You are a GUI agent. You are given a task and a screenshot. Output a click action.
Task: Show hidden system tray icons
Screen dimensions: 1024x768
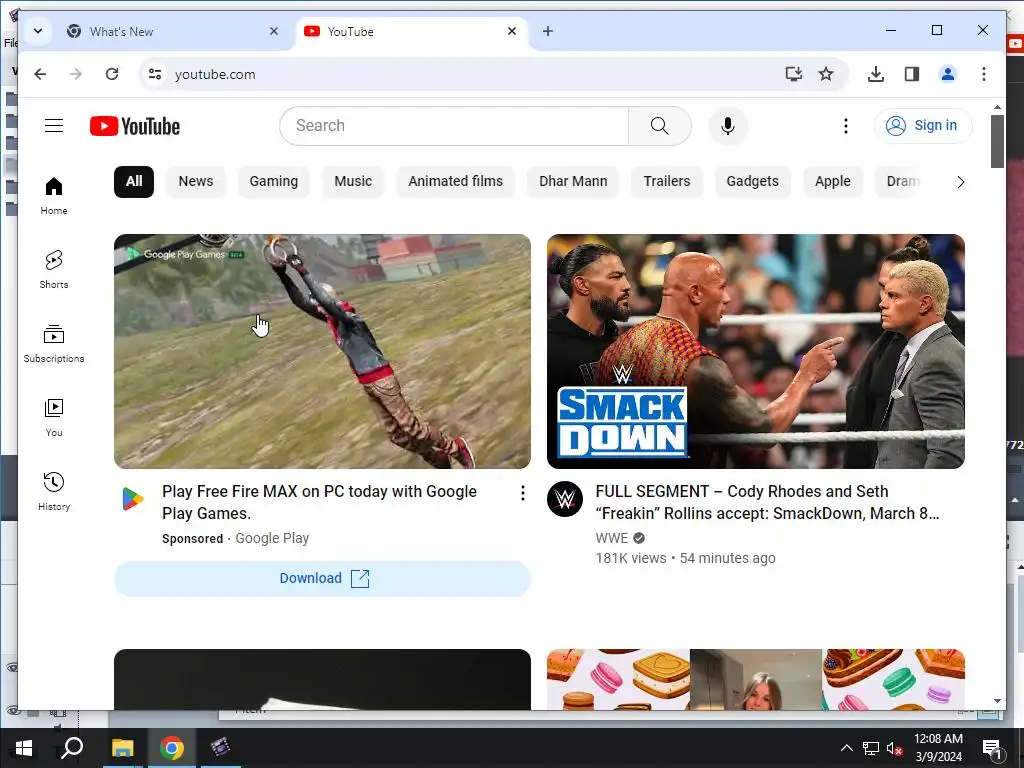[846, 748]
